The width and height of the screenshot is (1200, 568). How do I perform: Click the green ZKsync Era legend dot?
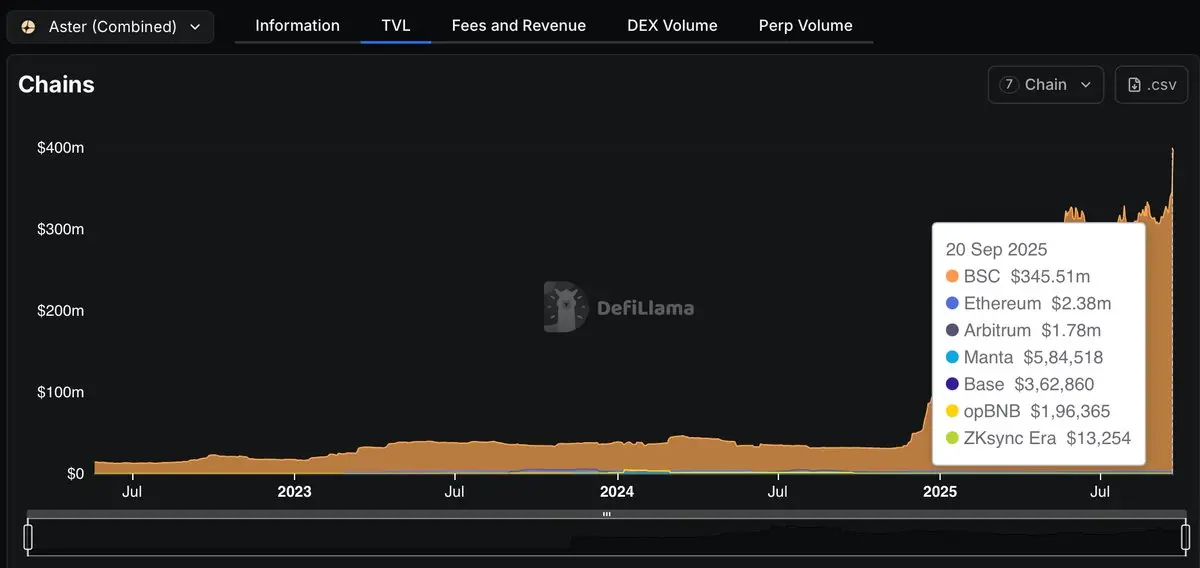click(952, 438)
